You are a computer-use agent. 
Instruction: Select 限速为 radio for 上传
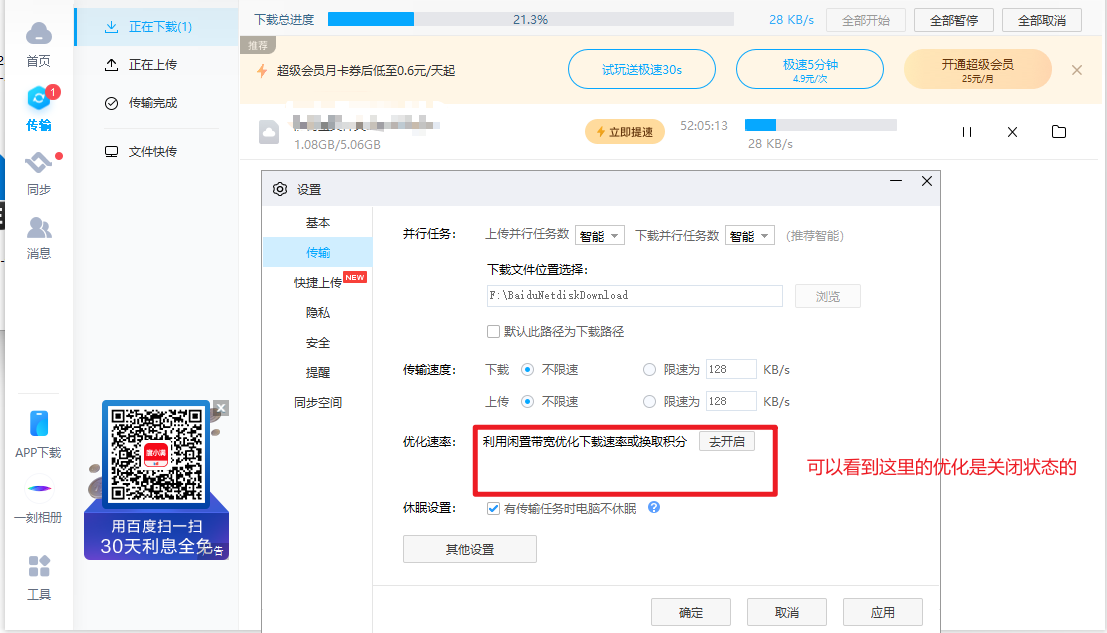(649, 402)
